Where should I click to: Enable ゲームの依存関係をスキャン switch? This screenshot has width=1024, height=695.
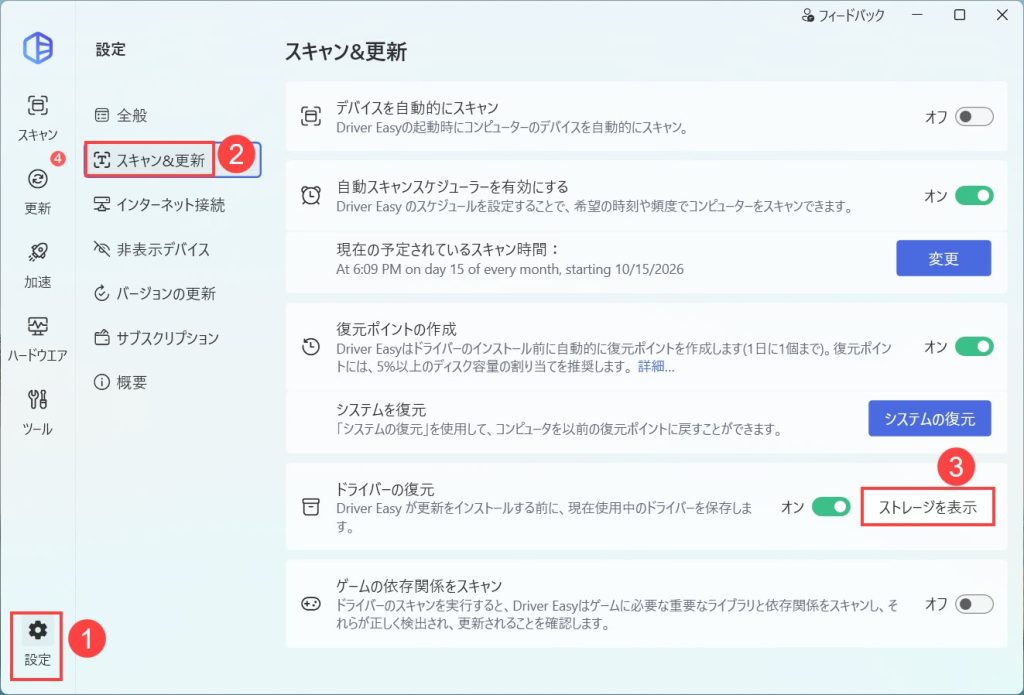pyautogui.click(x=974, y=604)
